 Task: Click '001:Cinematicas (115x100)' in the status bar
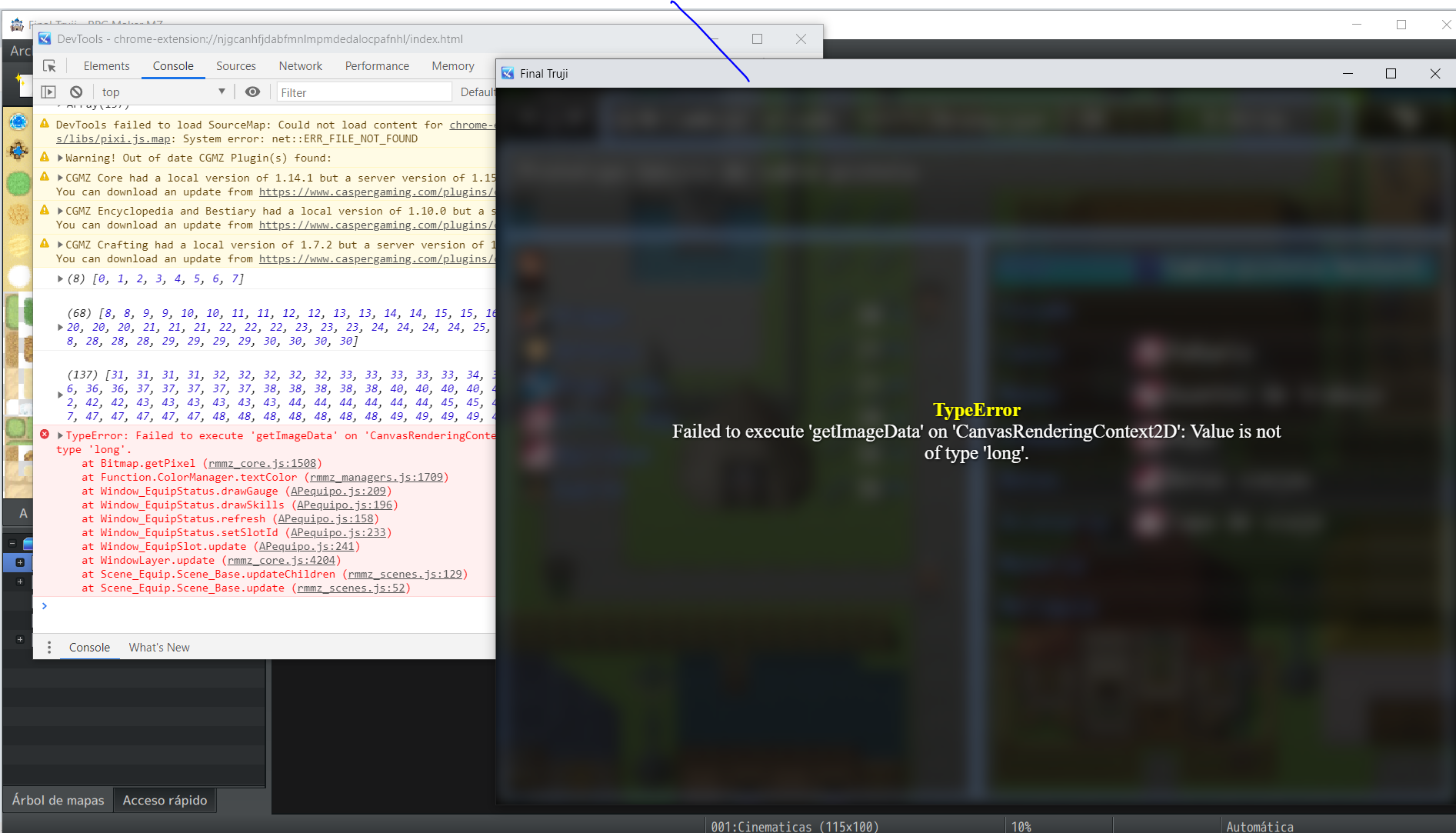795,826
